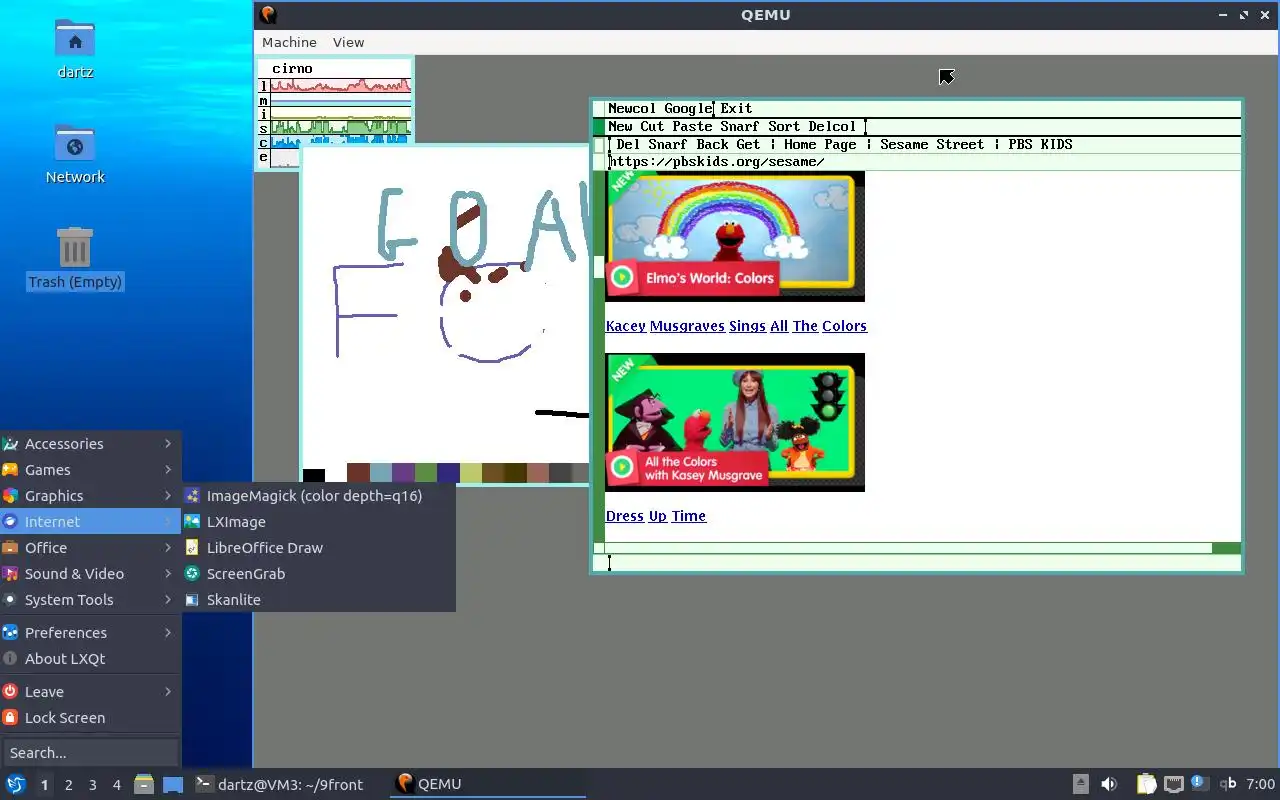Click Exit in the acme top bar

coord(736,108)
